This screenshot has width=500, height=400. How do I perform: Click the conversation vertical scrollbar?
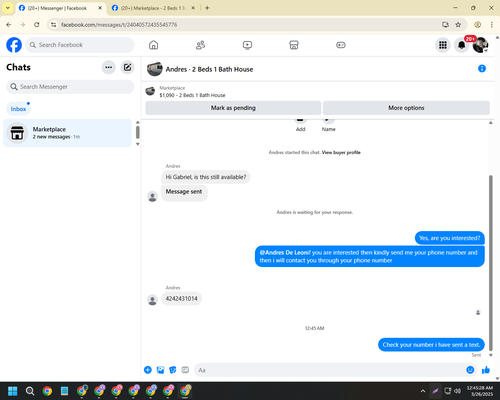[x=491, y=262]
